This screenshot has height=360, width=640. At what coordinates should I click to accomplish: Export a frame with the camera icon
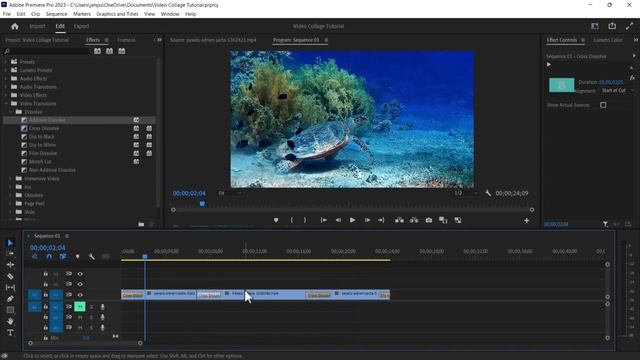429,220
